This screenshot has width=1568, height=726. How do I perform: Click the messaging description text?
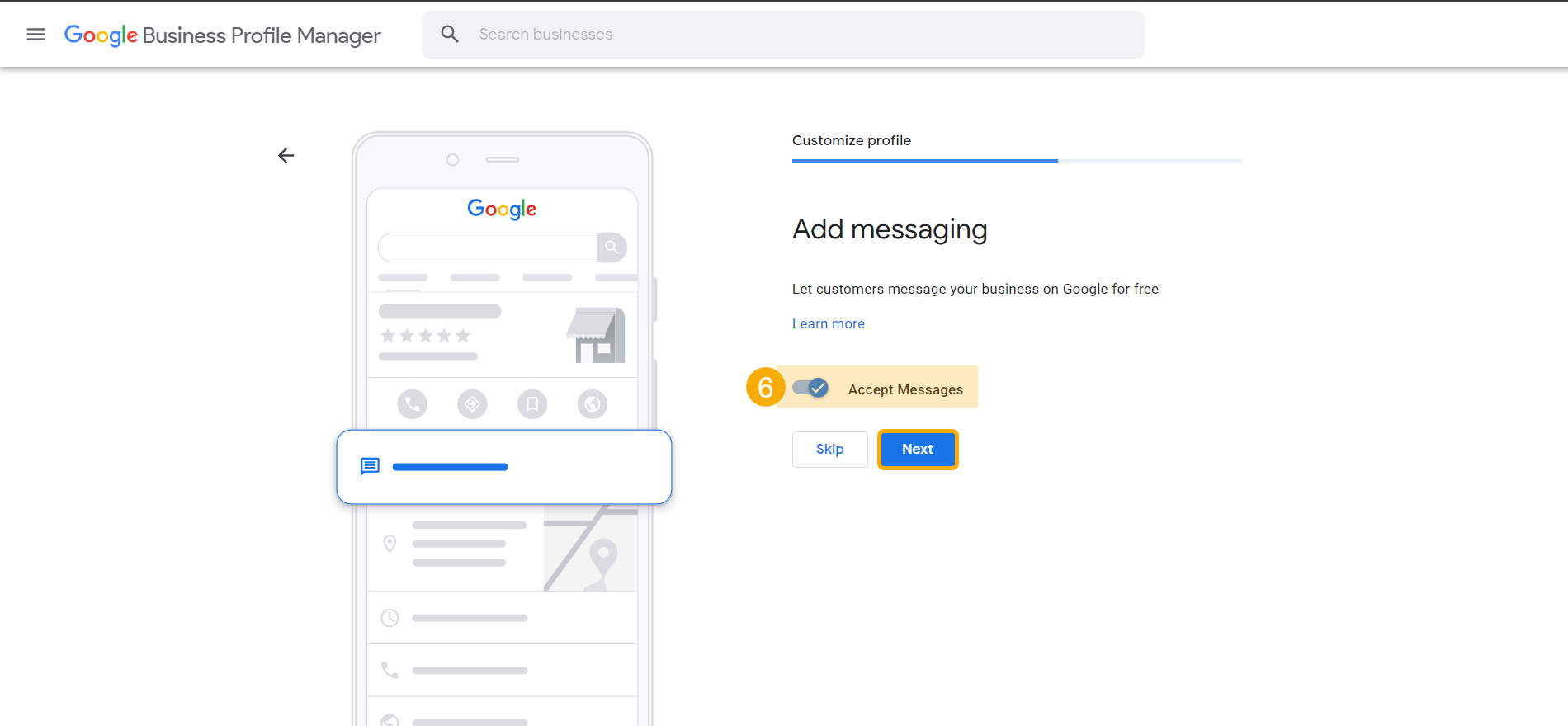coord(975,289)
